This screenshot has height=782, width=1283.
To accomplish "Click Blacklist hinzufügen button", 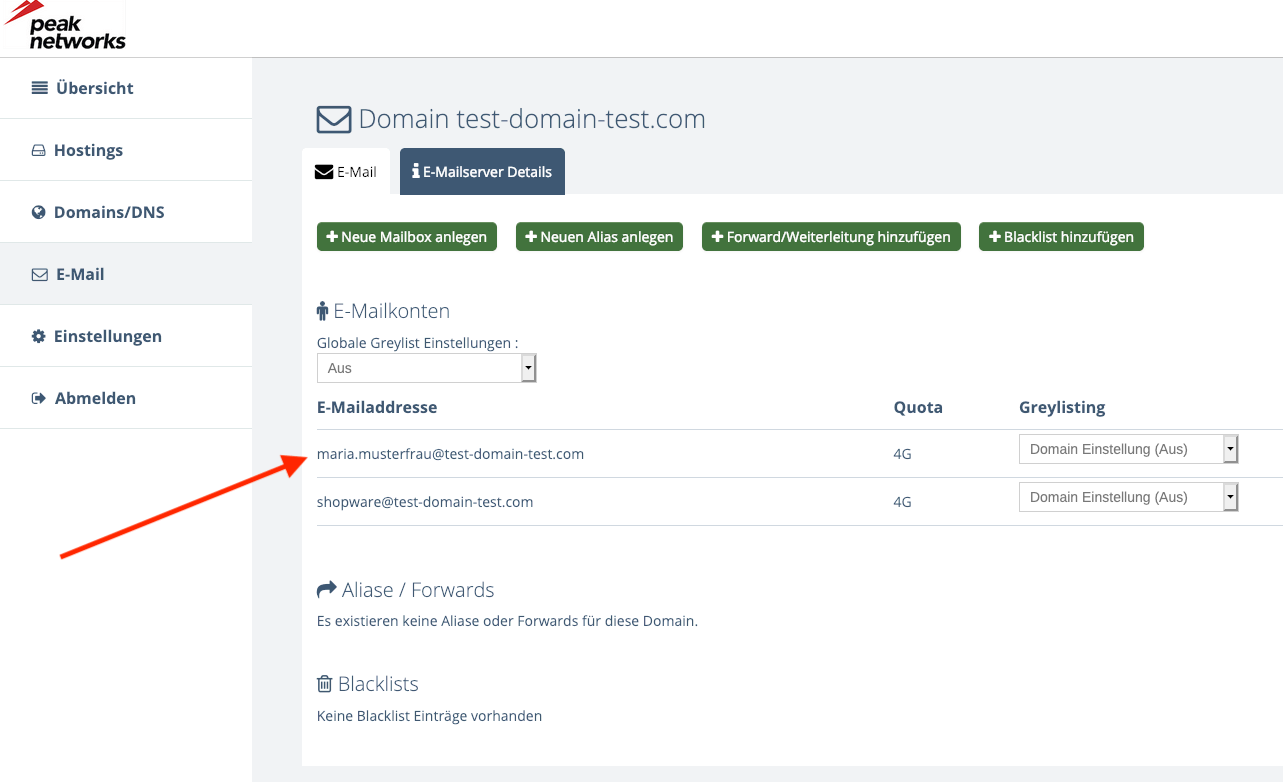I will pyautogui.click(x=1061, y=237).
